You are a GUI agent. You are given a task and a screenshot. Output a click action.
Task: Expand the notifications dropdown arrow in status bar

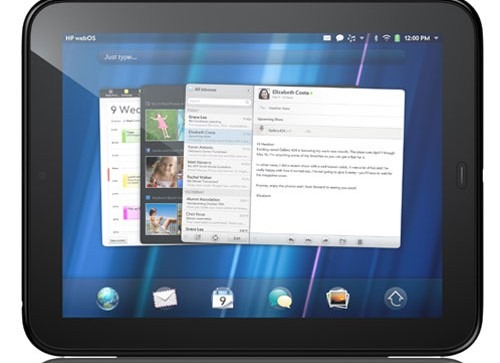click(x=362, y=38)
